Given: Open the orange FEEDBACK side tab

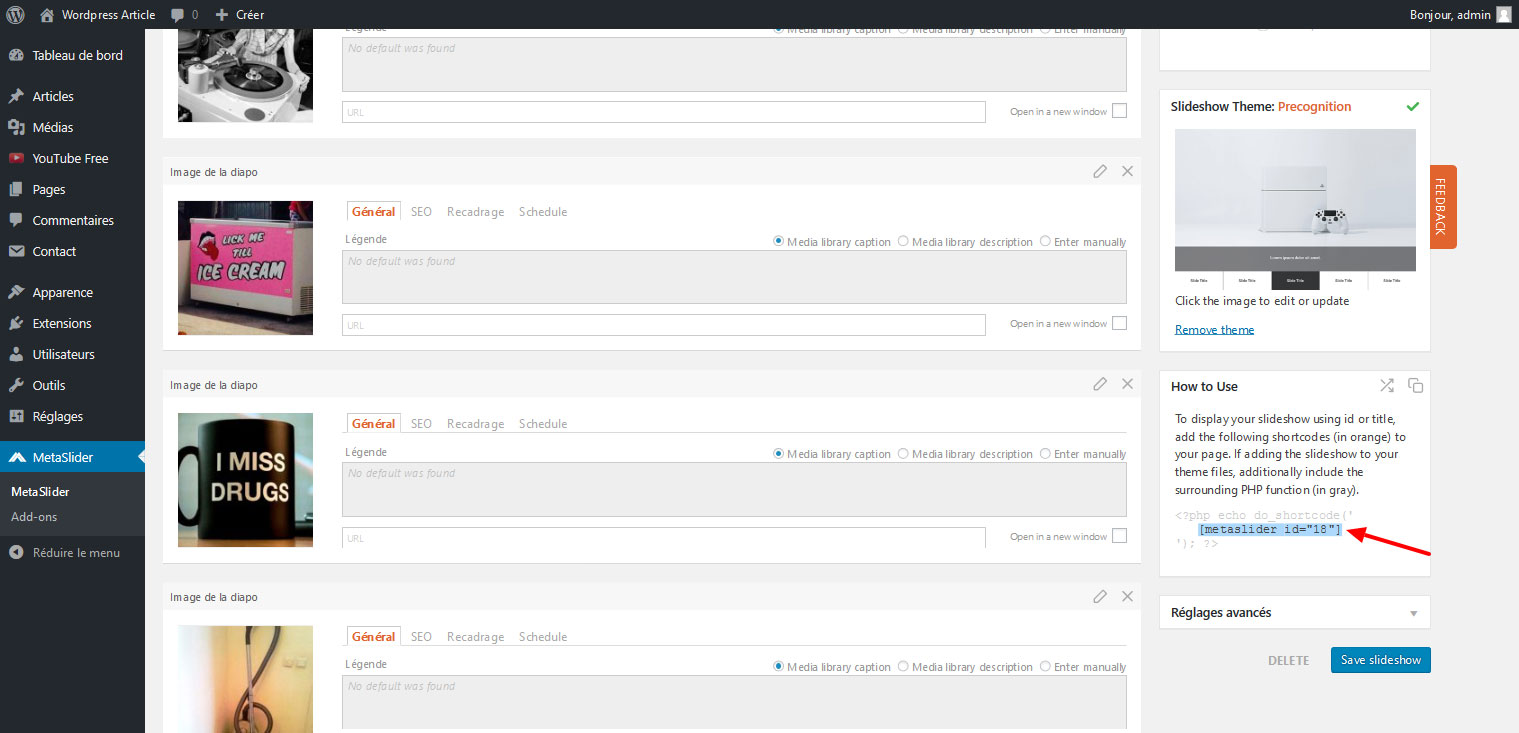Looking at the screenshot, I should click(x=1443, y=206).
